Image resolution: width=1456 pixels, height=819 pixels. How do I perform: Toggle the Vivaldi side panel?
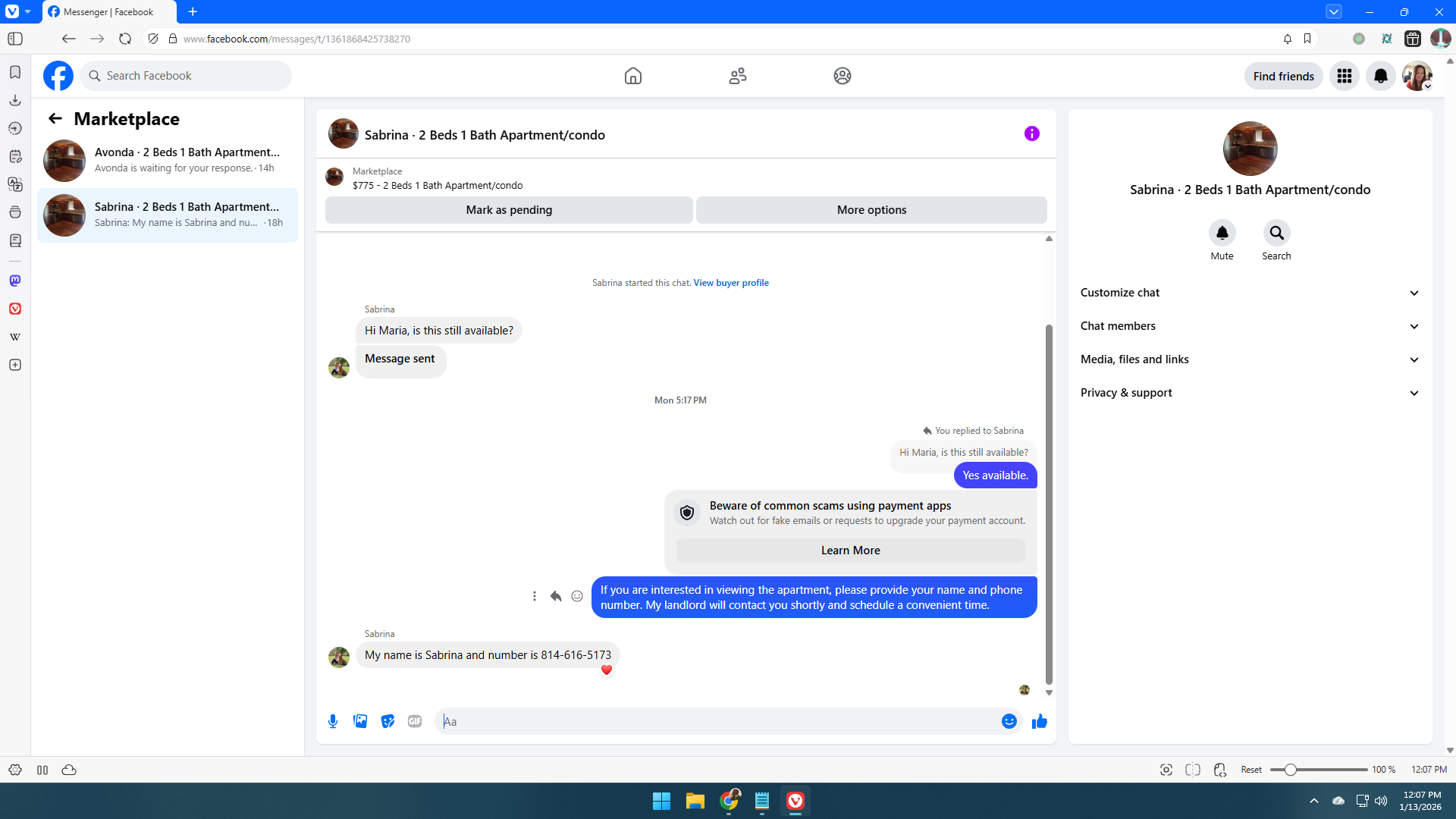point(15,39)
